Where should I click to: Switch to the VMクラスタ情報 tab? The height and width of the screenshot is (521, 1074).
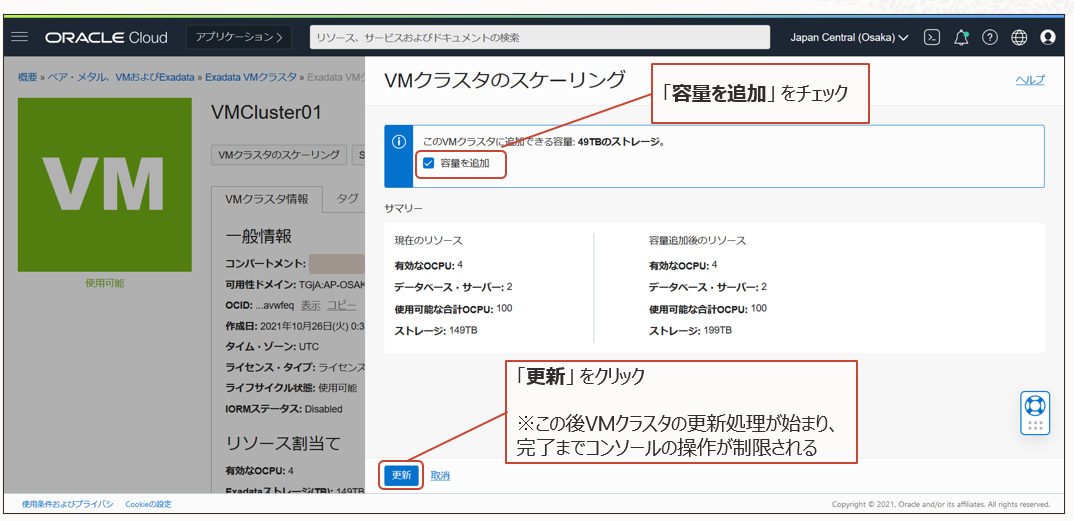(267, 199)
